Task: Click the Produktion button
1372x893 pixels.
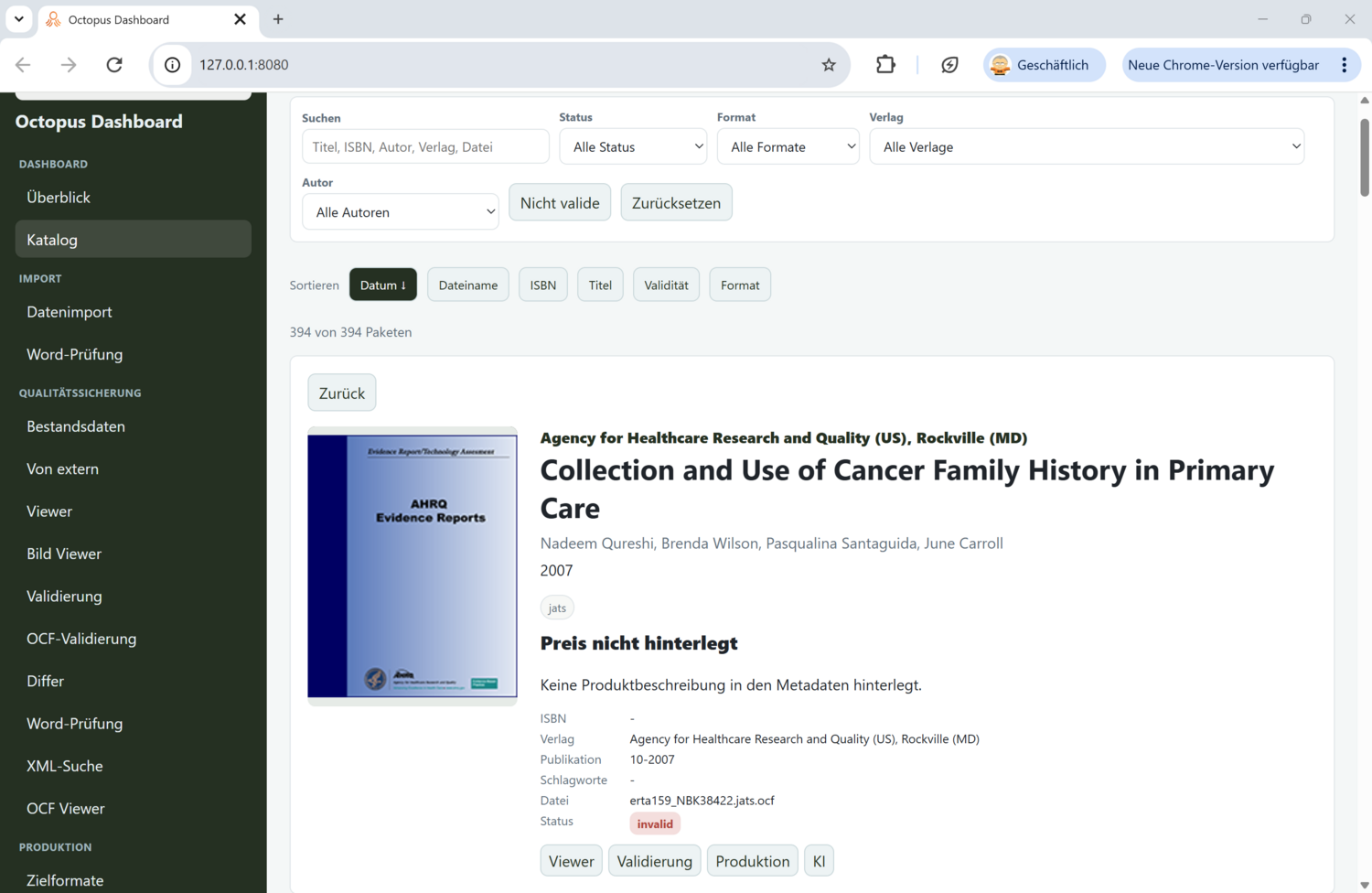Action: click(x=753, y=861)
